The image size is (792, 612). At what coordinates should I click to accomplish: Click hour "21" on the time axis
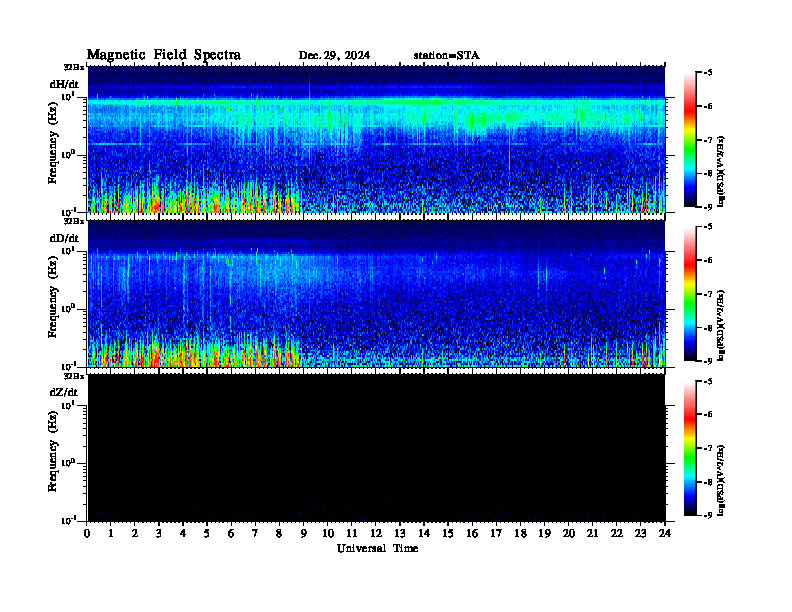pos(592,533)
